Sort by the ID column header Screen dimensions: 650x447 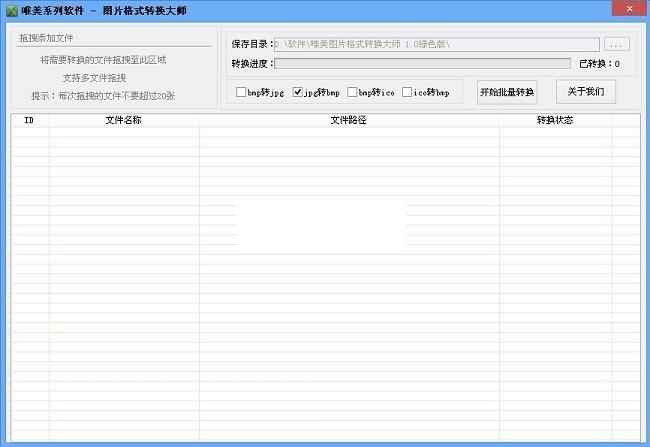pyautogui.click(x=29, y=120)
